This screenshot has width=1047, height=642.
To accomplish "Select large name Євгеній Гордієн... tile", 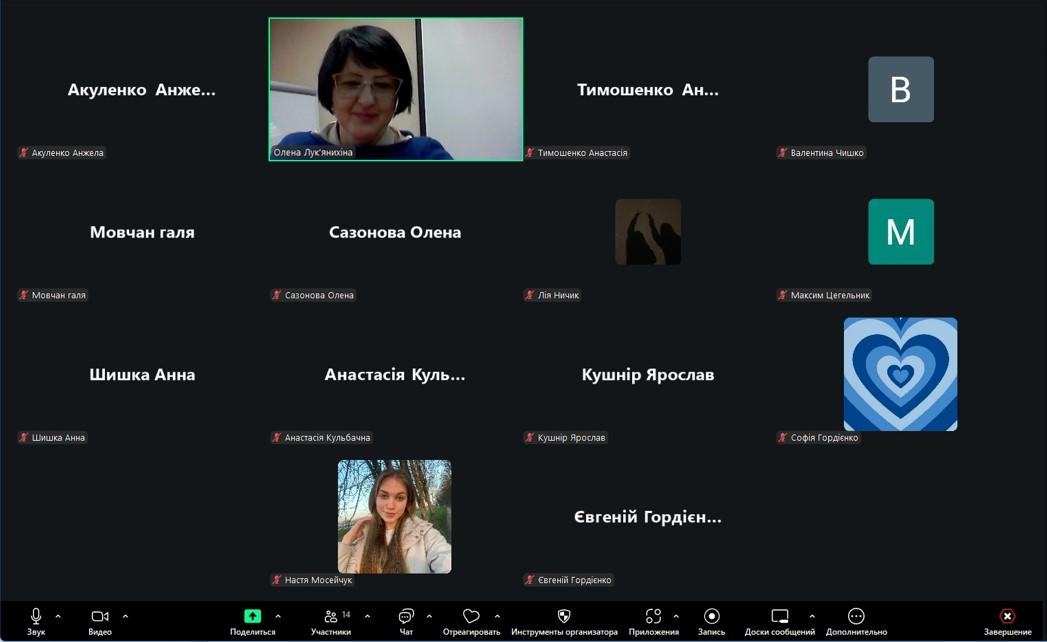I will click(x=648, y=517).
